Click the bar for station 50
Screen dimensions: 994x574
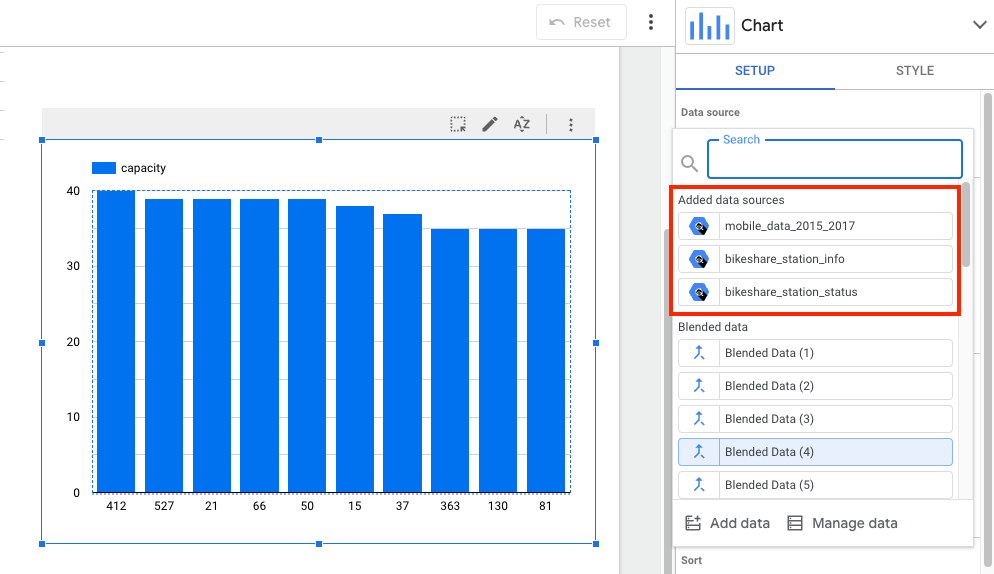pos(307,346)
